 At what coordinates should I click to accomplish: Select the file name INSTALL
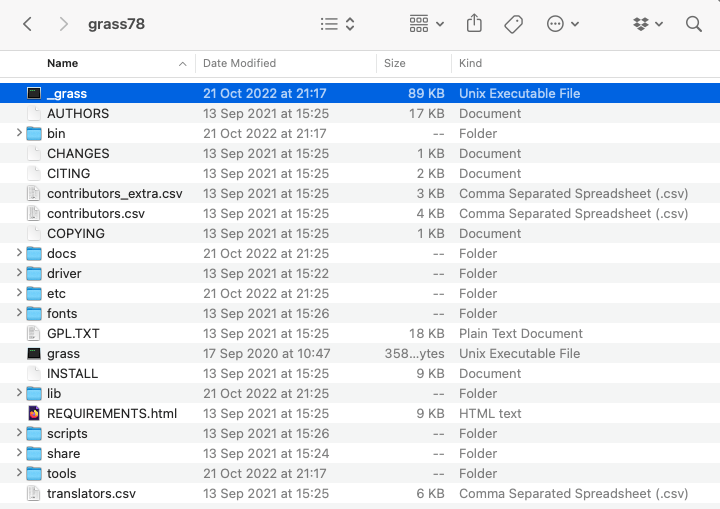click(x=73, y=373)
